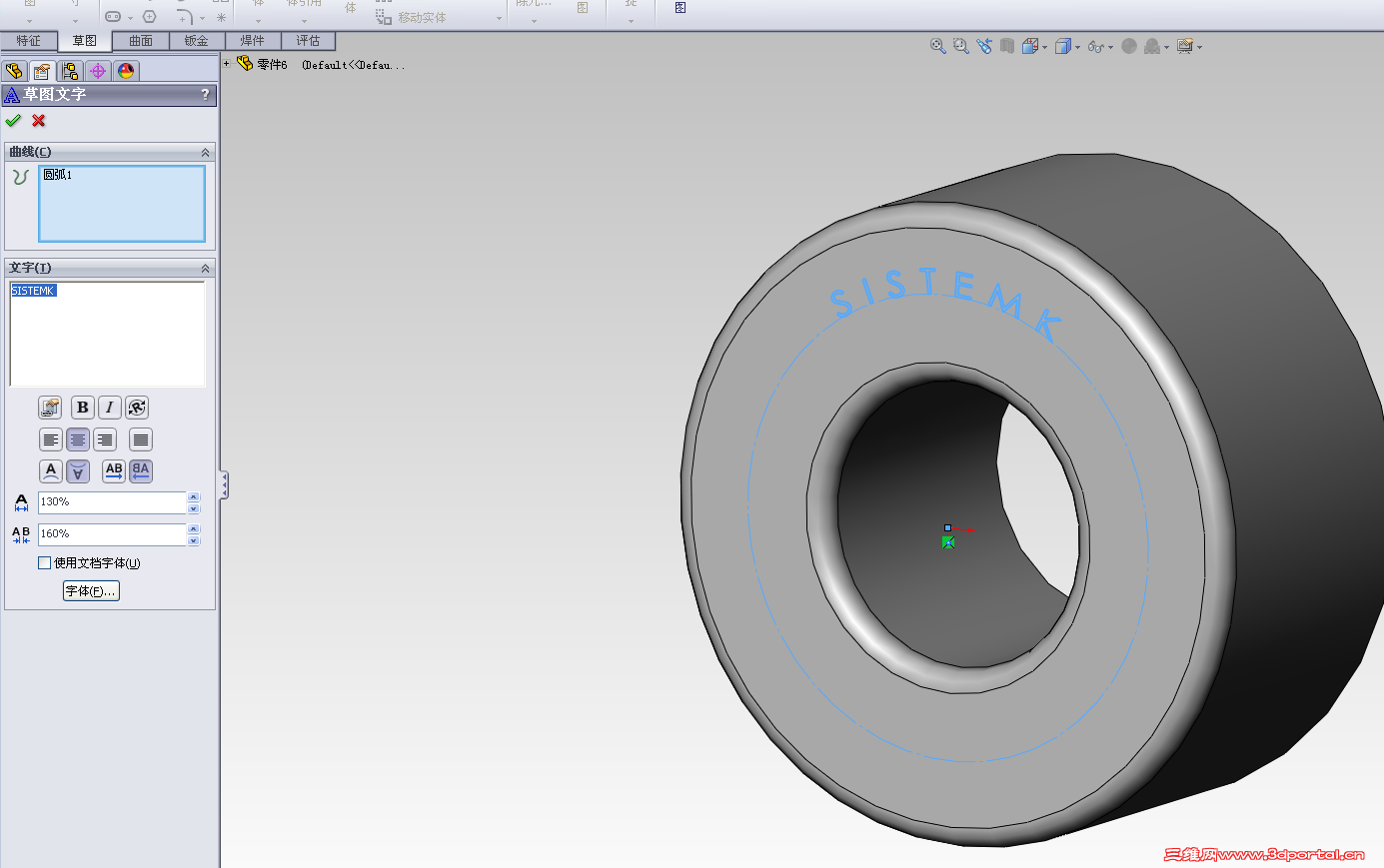Set text alignment to left

coord(51,439)
